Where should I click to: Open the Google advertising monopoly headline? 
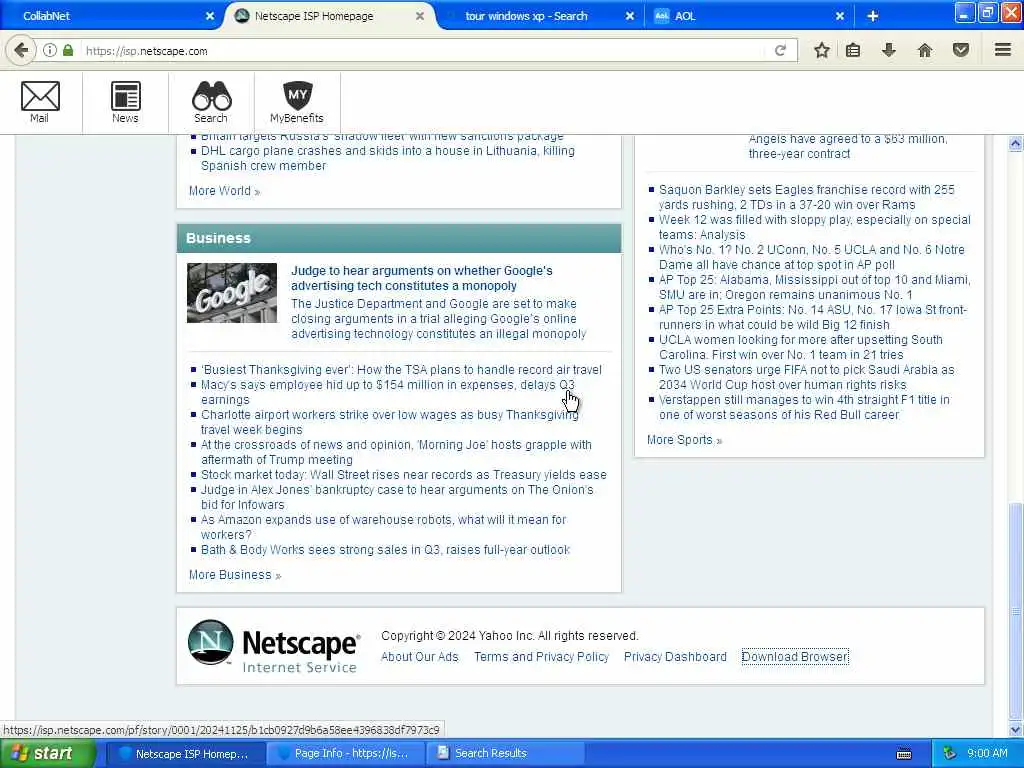421,278
